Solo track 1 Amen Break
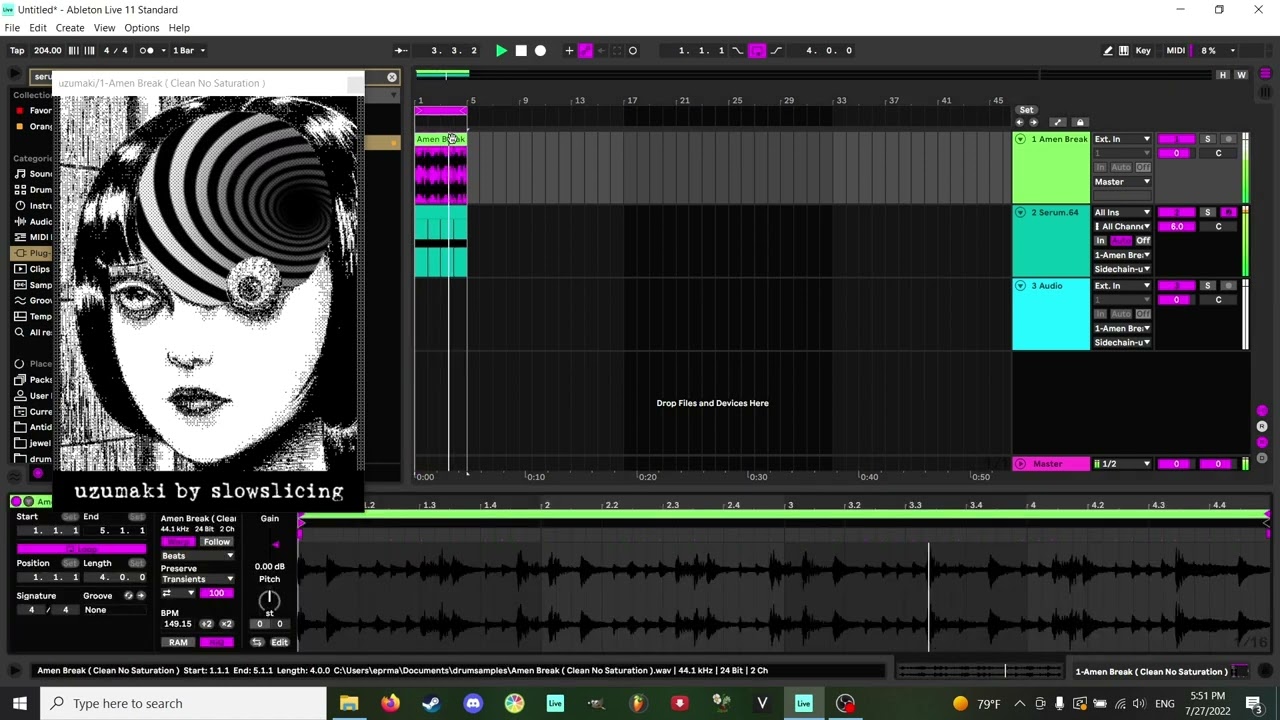This screenshot has height=720, width=1280. pos(1207,139)
